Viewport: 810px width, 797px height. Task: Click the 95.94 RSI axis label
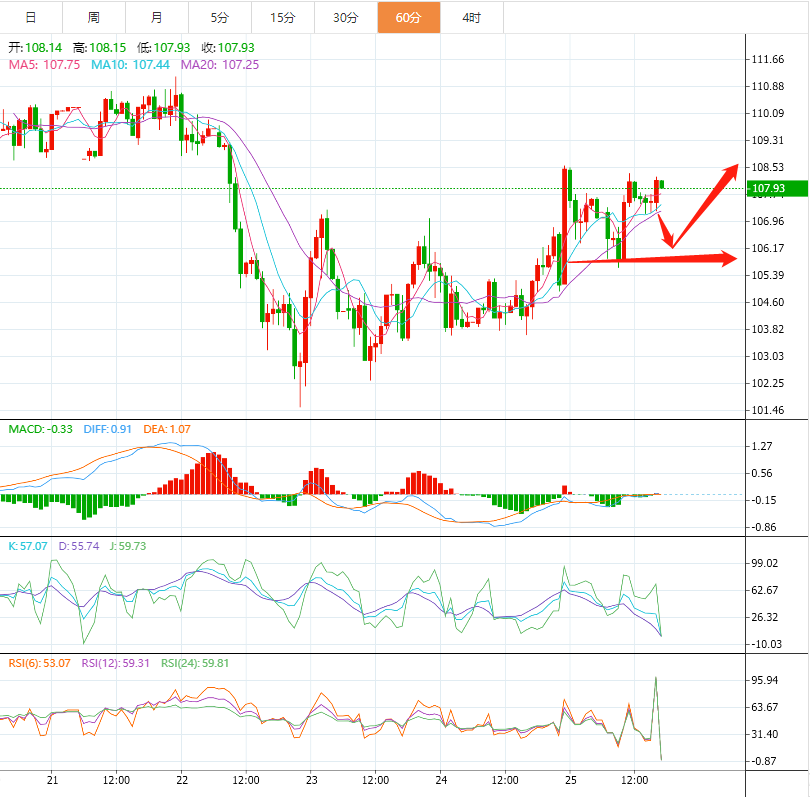click(765, 680)
